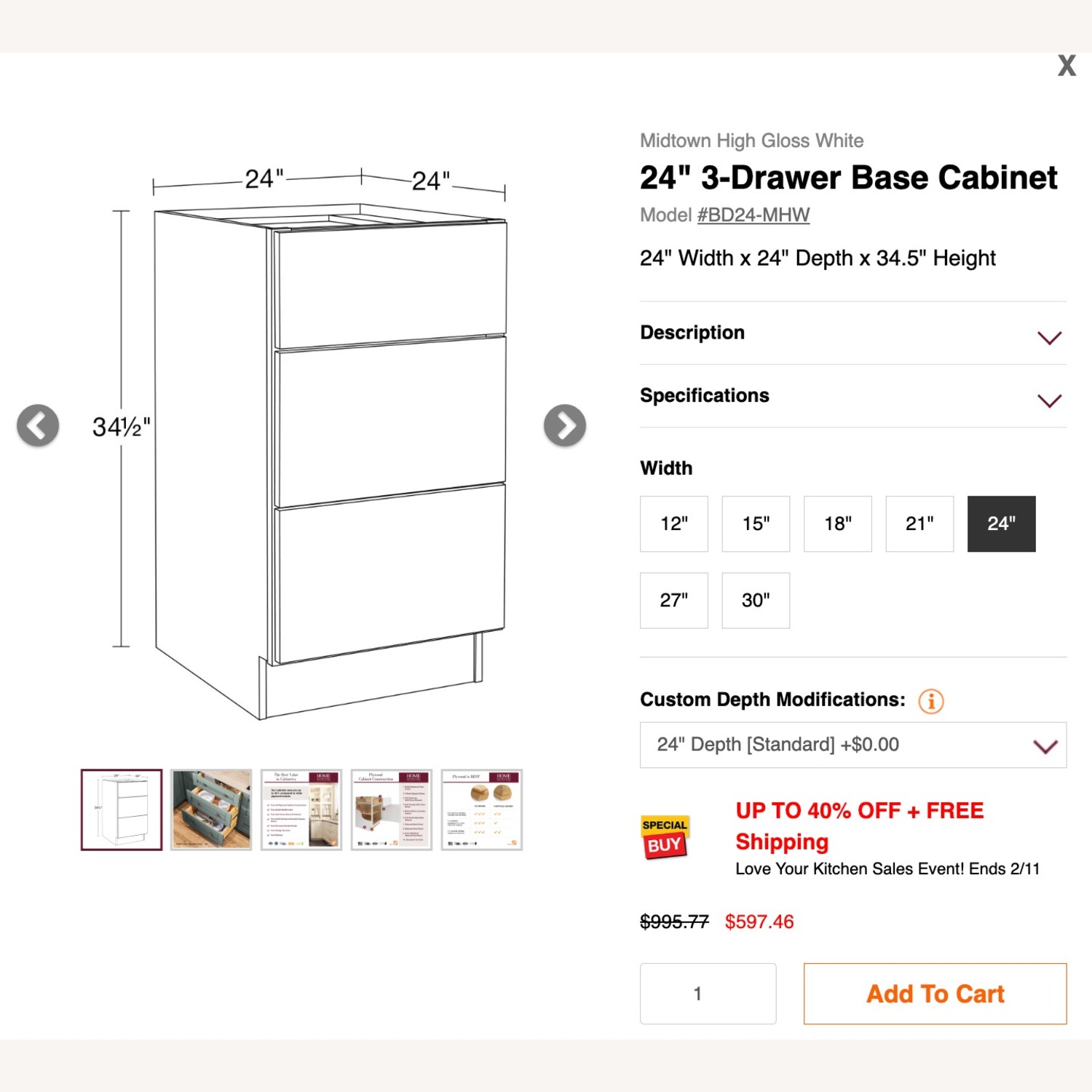Select the Plywood Cabinet Construction thumbnail
1092x1092 pixels.
[391, 810]
